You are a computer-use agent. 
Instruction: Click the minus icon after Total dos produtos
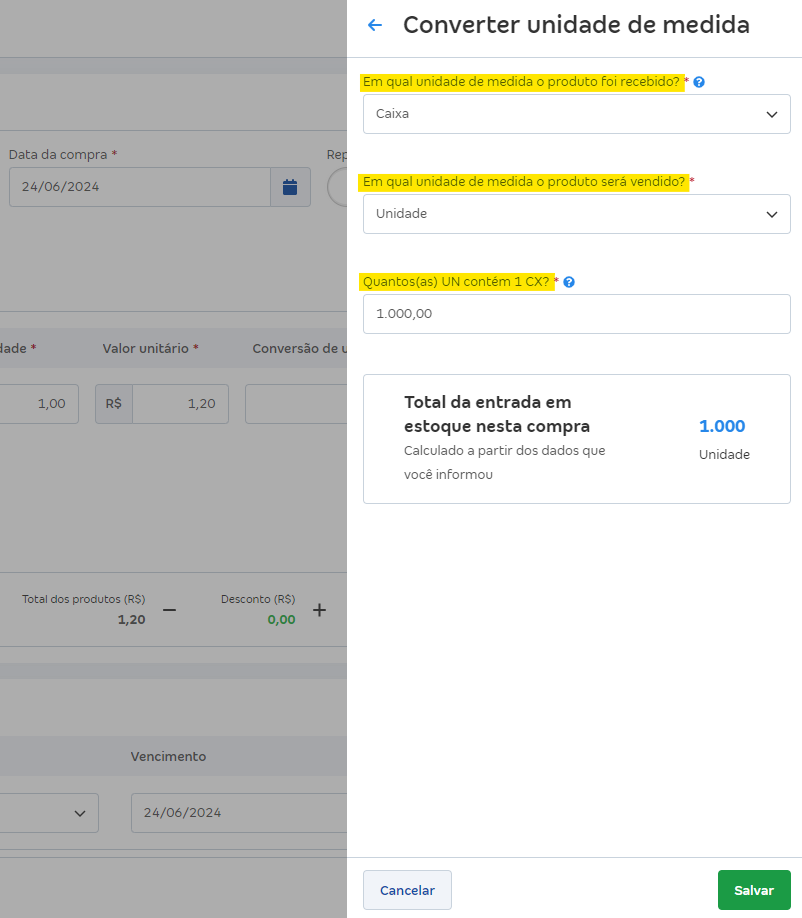tap(169, 610)
